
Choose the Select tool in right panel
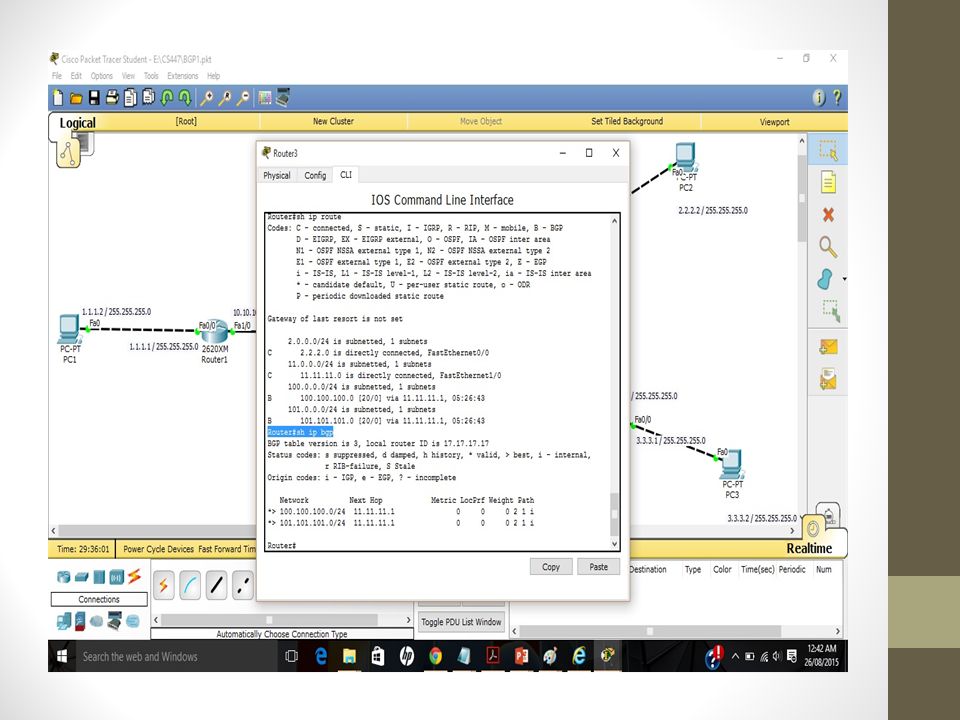click(x=828, y=149)
